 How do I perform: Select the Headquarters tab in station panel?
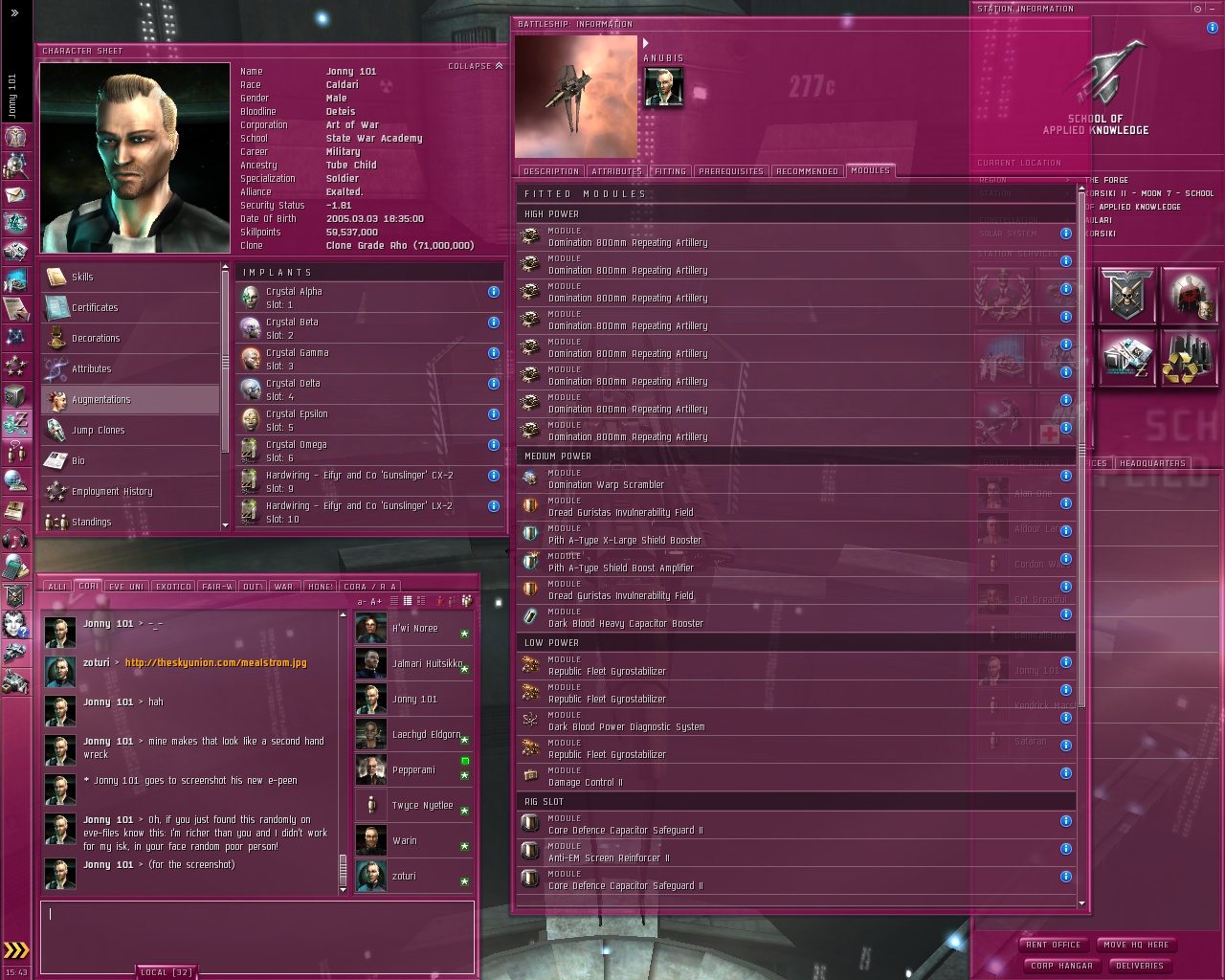coord(1152,463)
